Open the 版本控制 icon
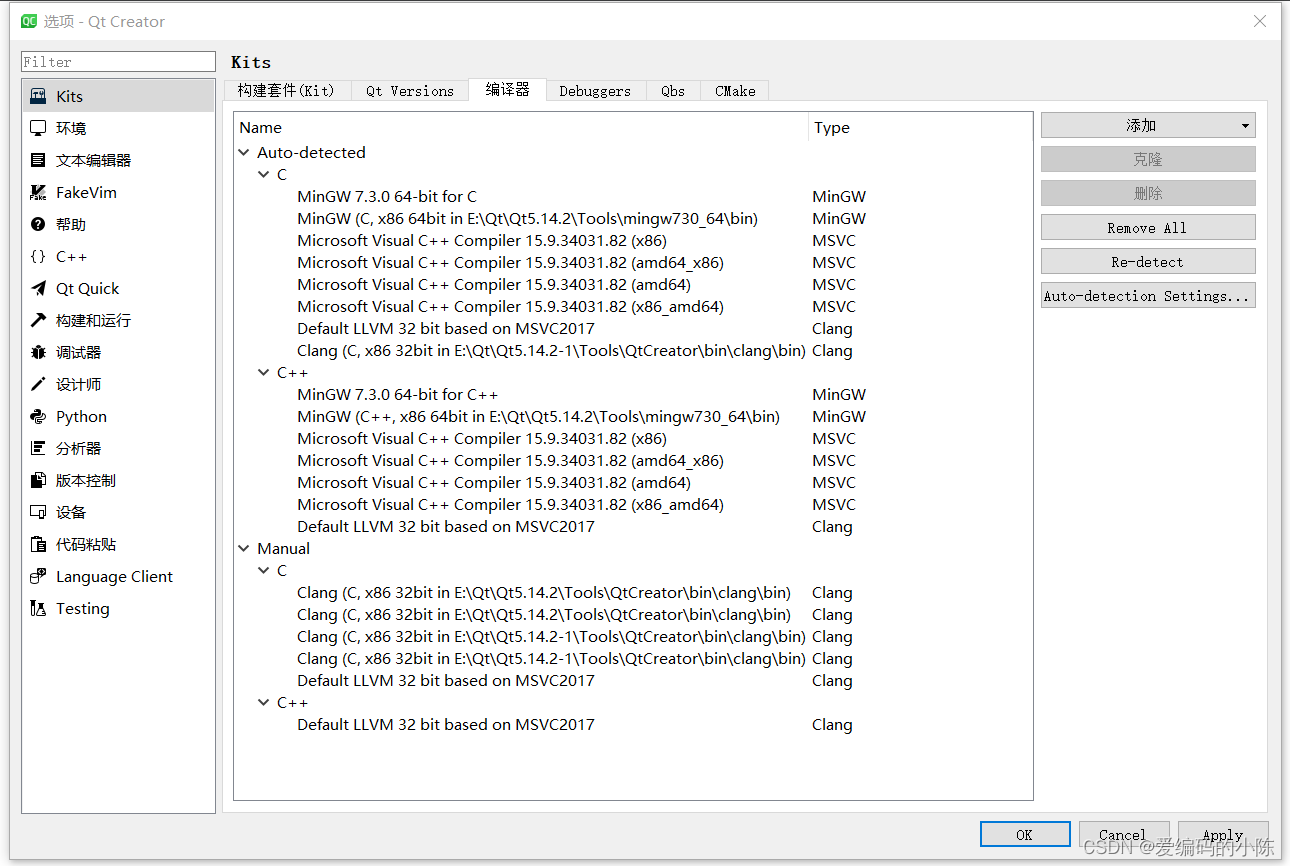The image size is (1290, 866). click(x=38, y=480)
